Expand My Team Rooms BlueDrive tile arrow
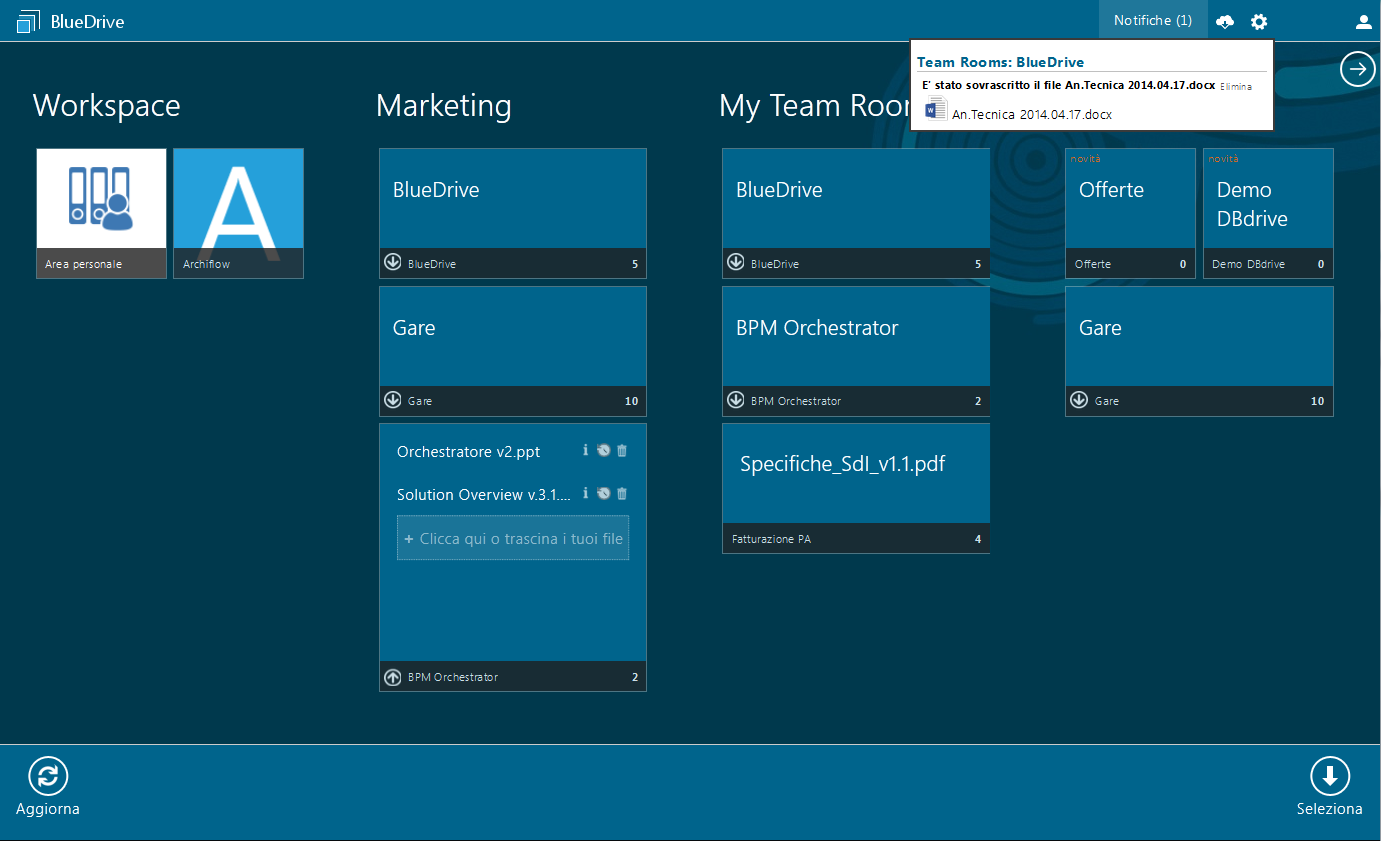This screenshot has width=1381, height=841. (736, 263)
